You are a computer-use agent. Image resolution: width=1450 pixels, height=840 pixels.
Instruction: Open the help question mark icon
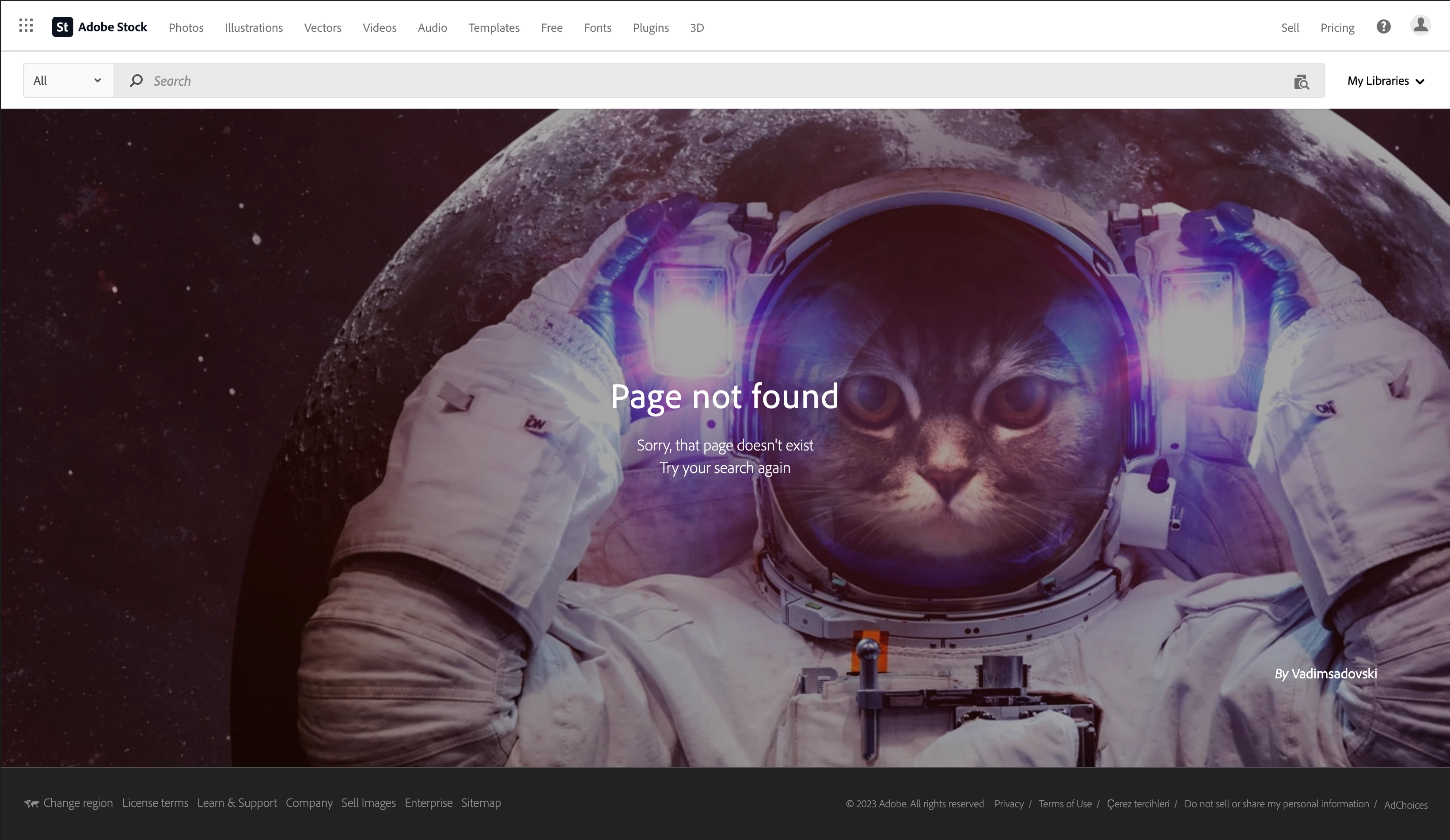(1383, 27)
